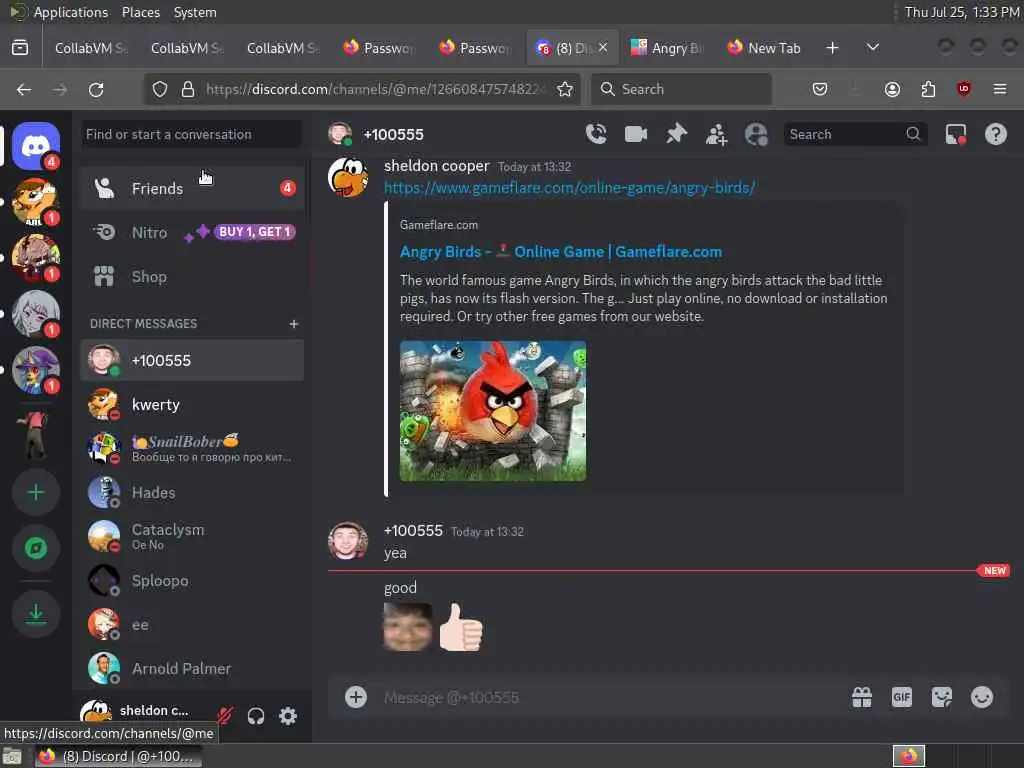Image resolution: width=1024 pixels, height=768 pixels.
Task: Expand the list all tabs chevron
Action: point(872,48)
